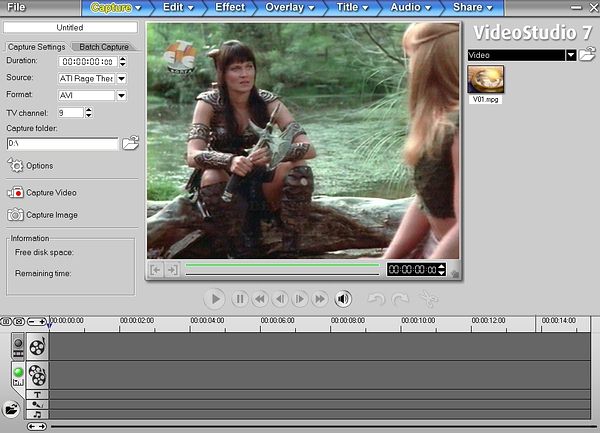Expand the Format dropdown arrow
600x433 pixels.
(x=121, y=95)
